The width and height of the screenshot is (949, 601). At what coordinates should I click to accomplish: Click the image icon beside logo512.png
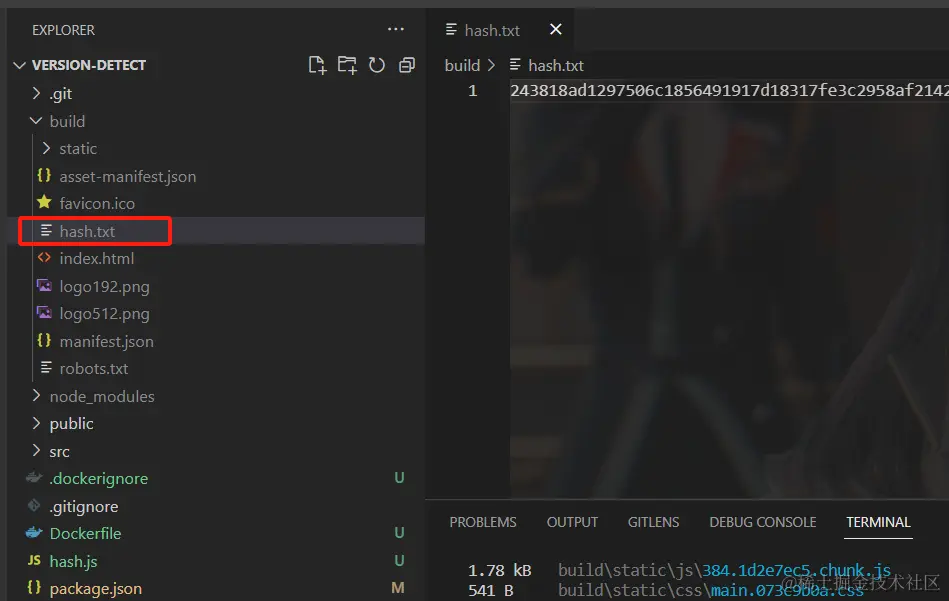click(x=44, y=312)
